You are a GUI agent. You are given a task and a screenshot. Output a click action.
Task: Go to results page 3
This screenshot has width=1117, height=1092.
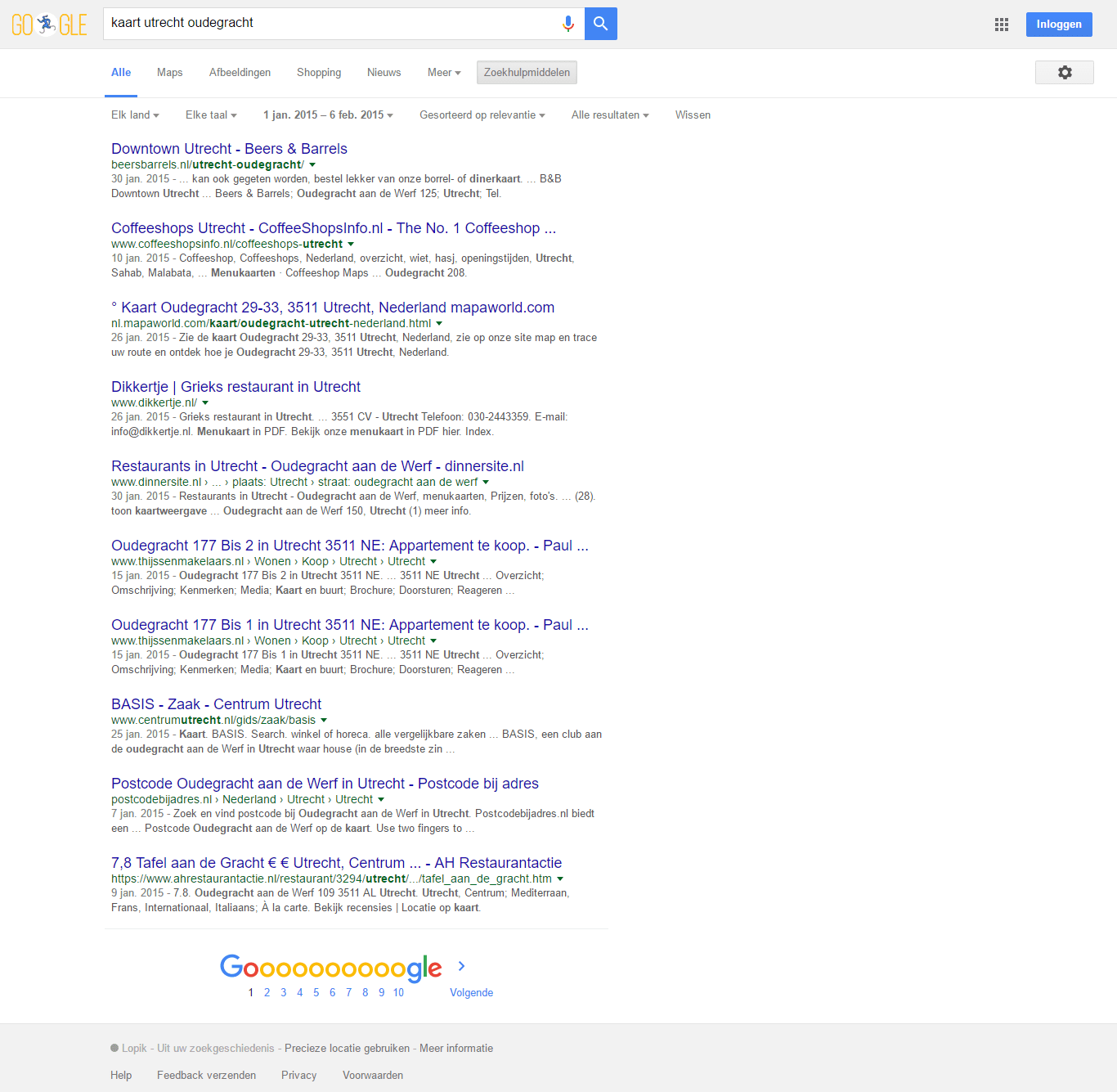[284, 992]
